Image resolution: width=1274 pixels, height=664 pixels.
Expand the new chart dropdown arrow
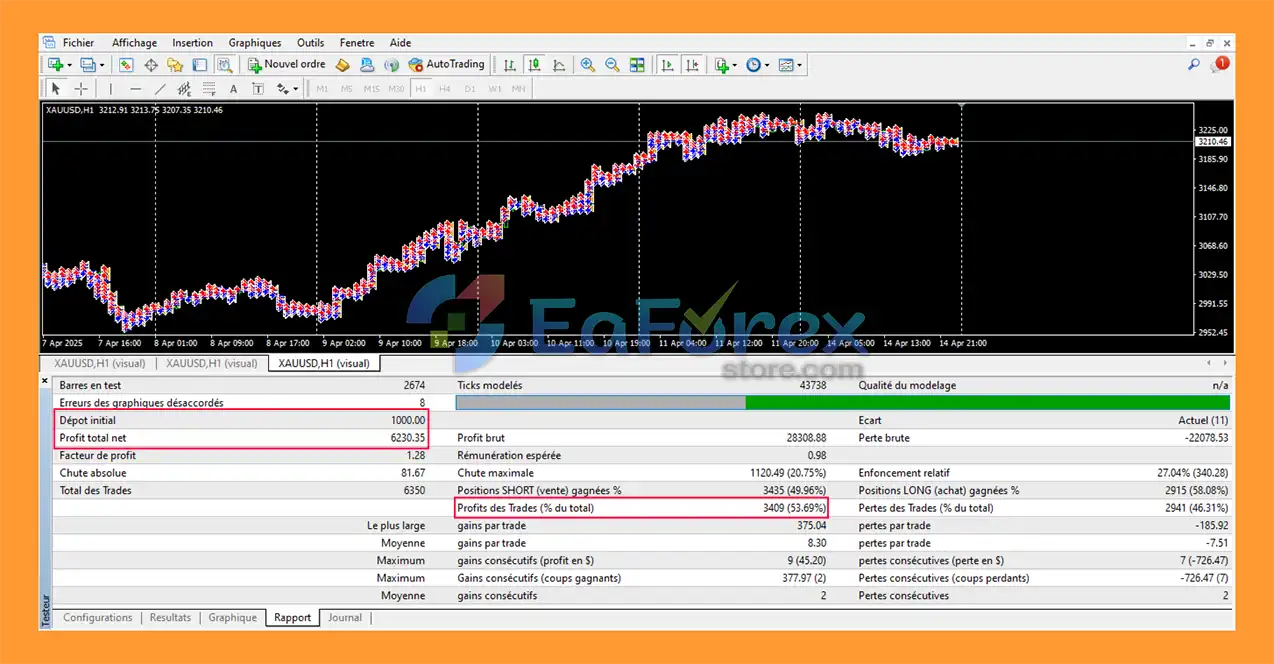coord(69,66)
